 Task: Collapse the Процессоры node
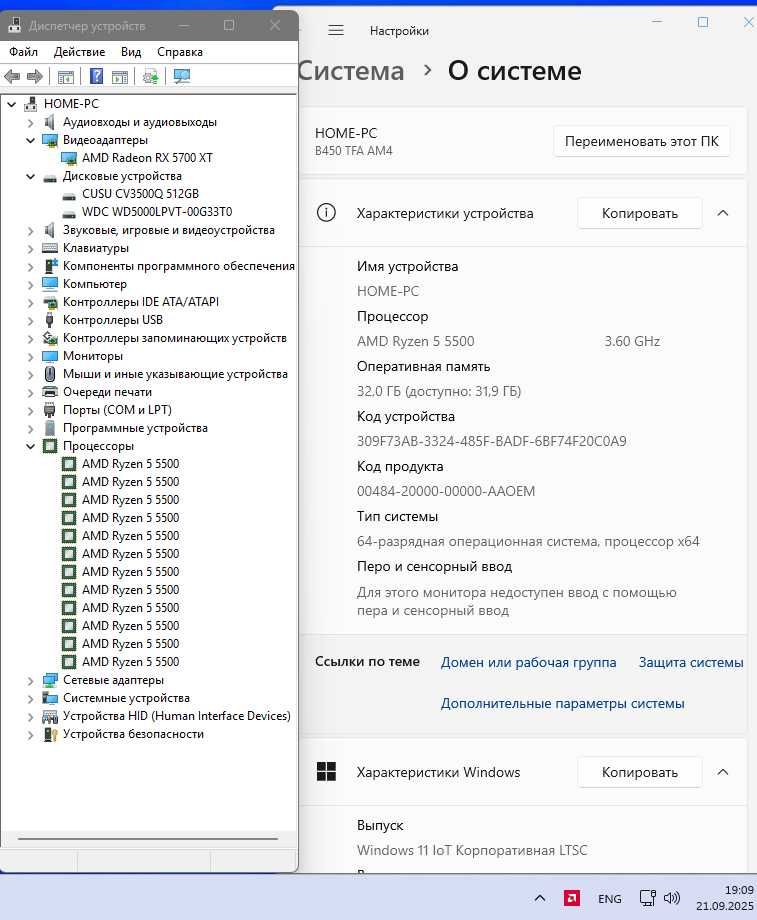[31, 447]
